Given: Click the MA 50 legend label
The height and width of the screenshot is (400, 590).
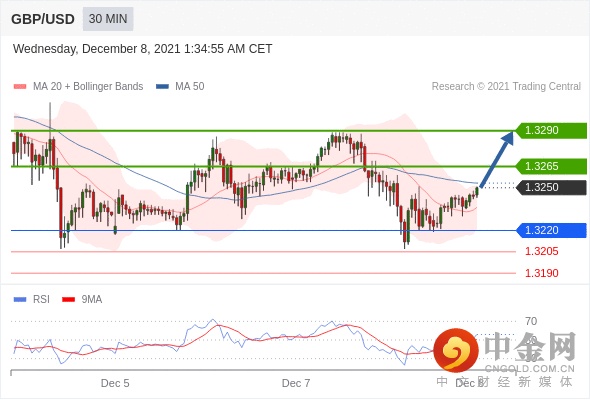Looking at the screenshot, I should coord(190,87).
